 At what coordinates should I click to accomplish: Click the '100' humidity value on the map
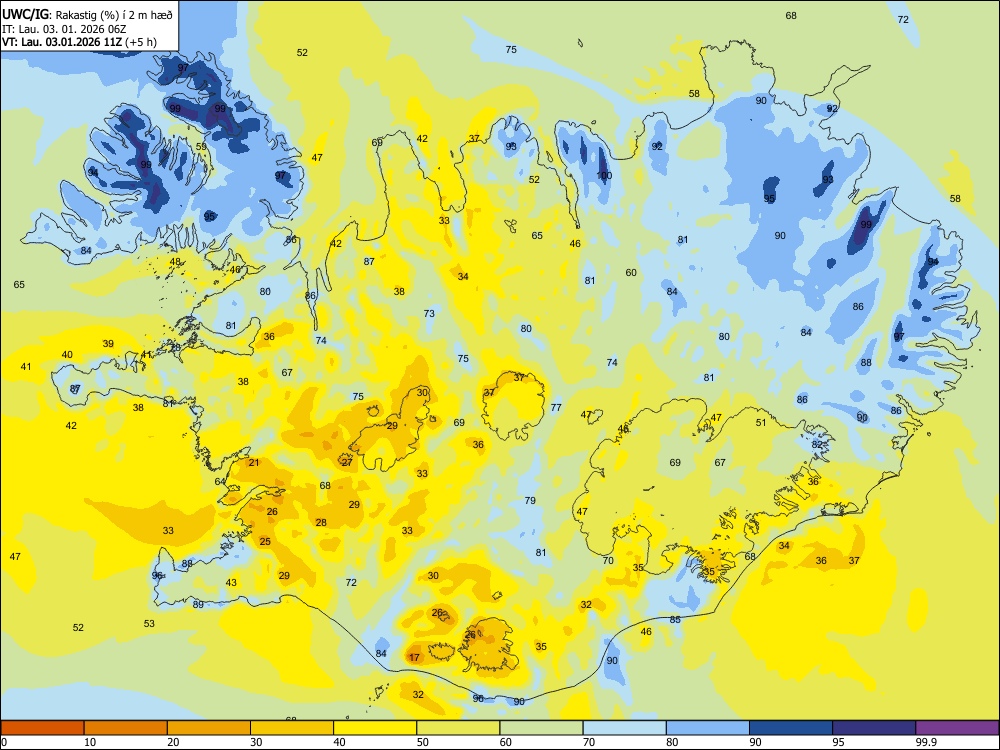tap(604, 175)
